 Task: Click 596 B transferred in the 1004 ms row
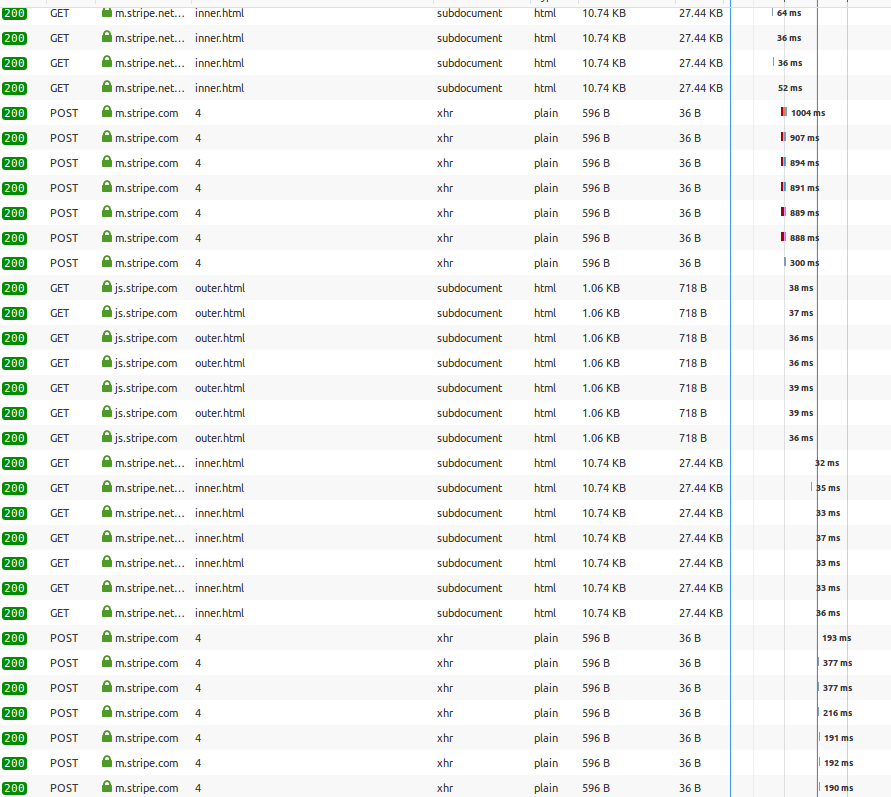coord(596,113)
